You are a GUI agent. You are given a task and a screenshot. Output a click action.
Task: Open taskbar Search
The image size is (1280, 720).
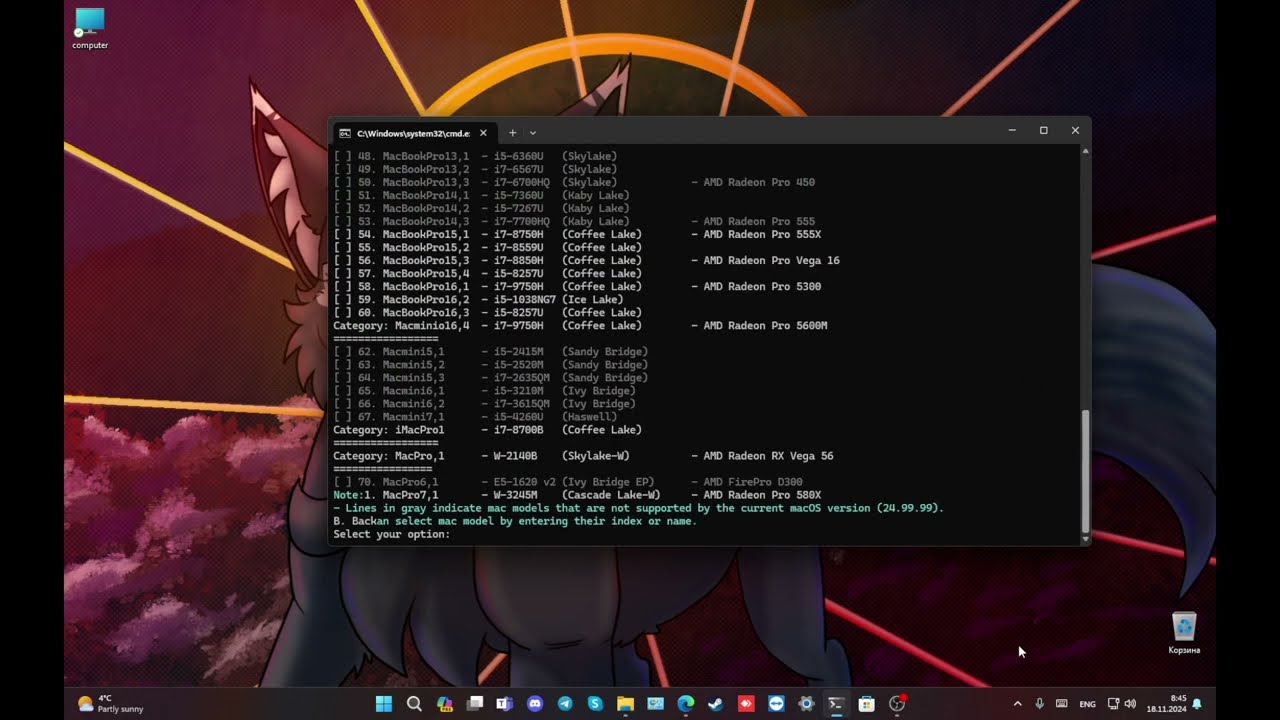(x=414, y=704)
